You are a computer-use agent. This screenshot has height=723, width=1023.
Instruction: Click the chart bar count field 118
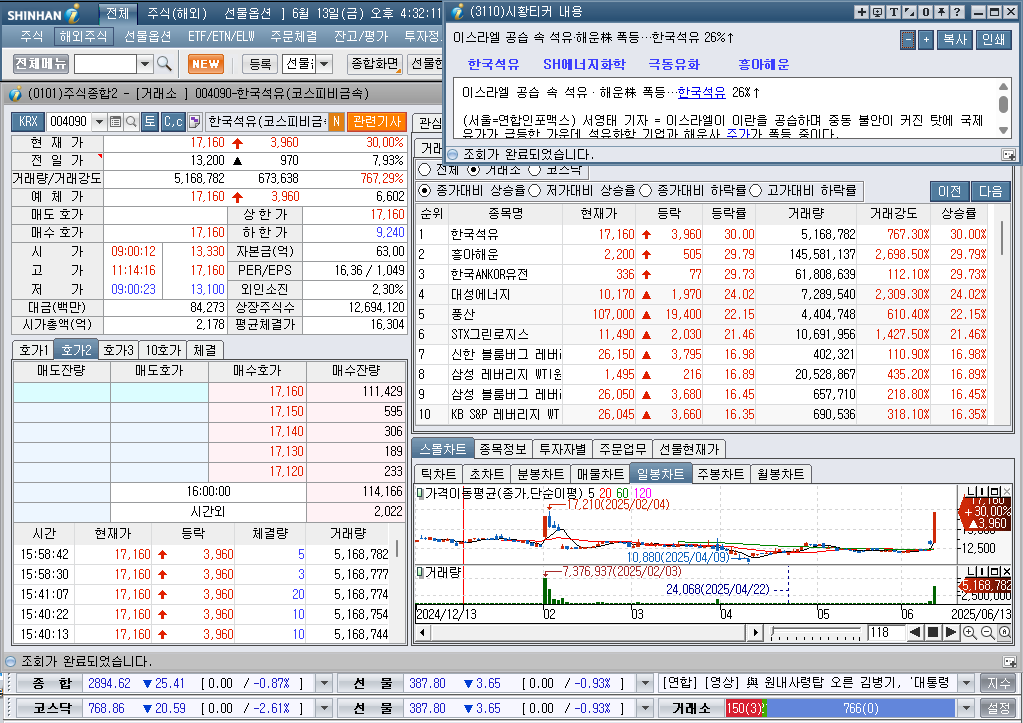pyautogui.click(x=886, y=632)
